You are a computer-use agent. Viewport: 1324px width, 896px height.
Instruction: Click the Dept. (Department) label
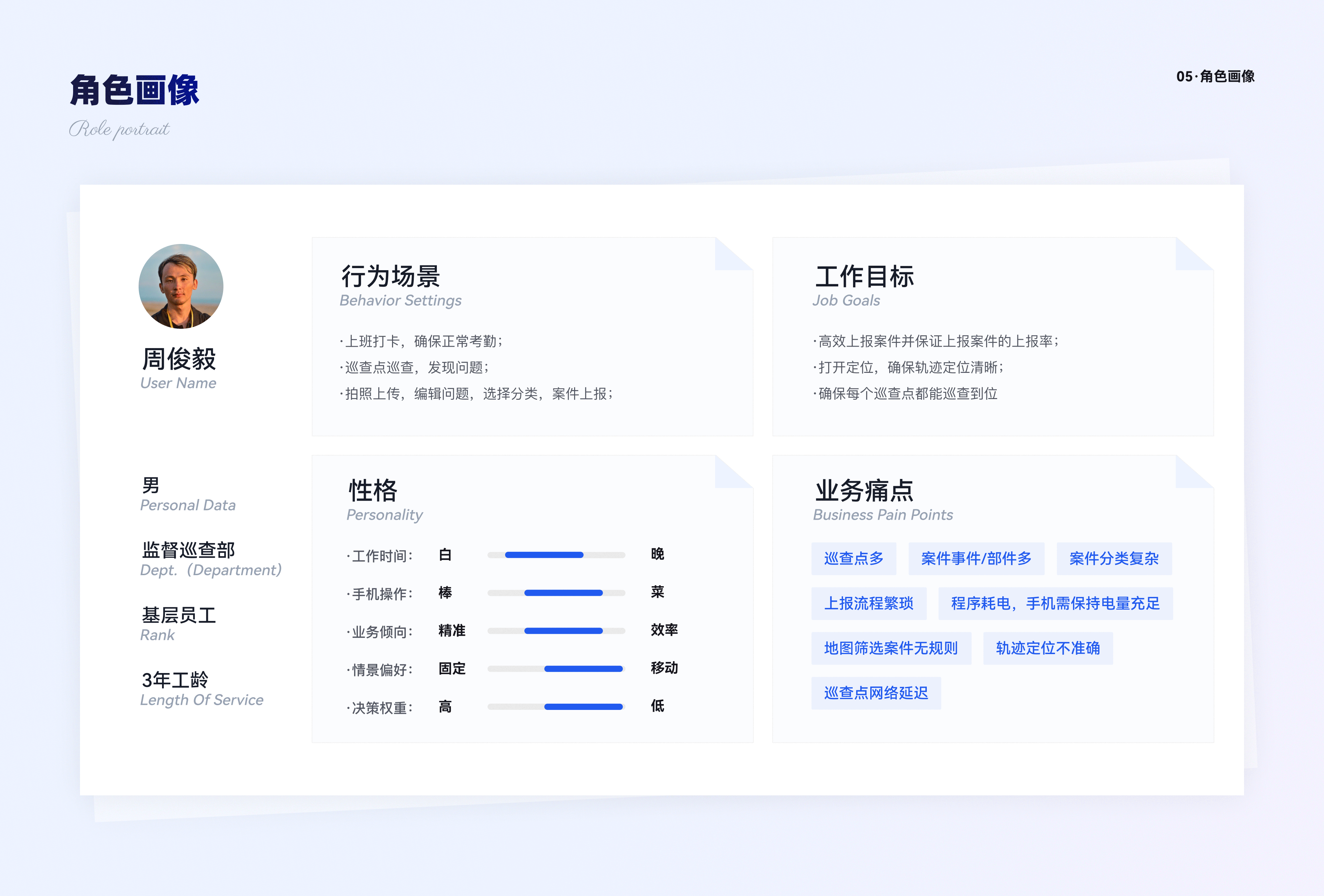pyautogui.click(x=211, y=570)
